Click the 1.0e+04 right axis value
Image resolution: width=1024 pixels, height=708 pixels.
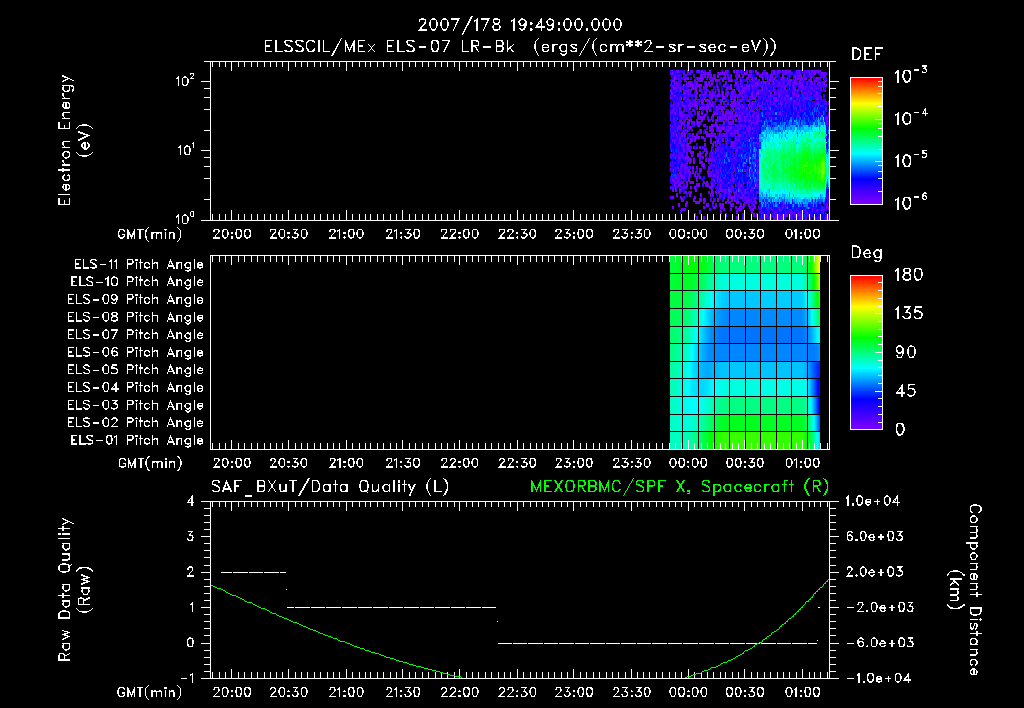pos(872,501)
